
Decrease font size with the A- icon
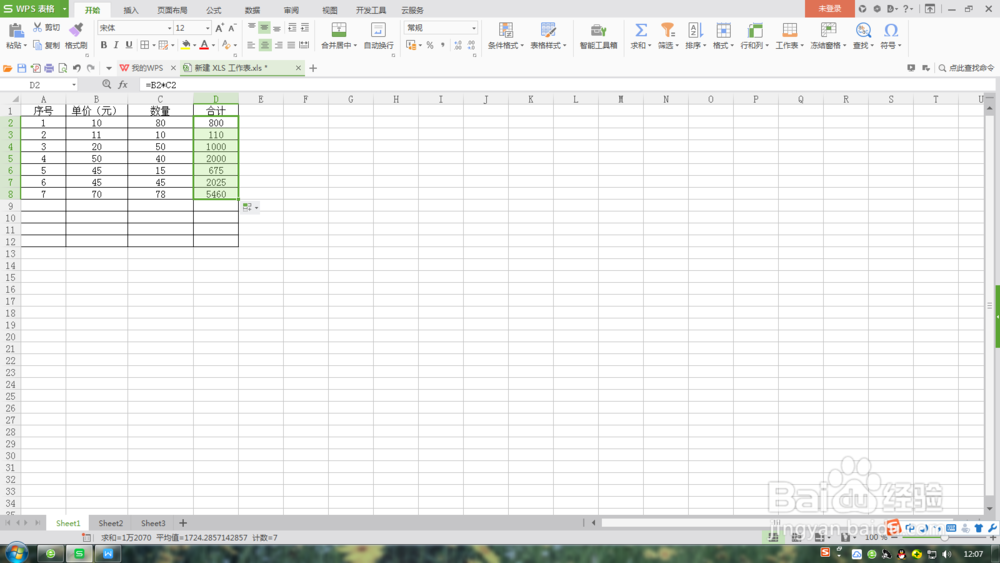(232, 28)
